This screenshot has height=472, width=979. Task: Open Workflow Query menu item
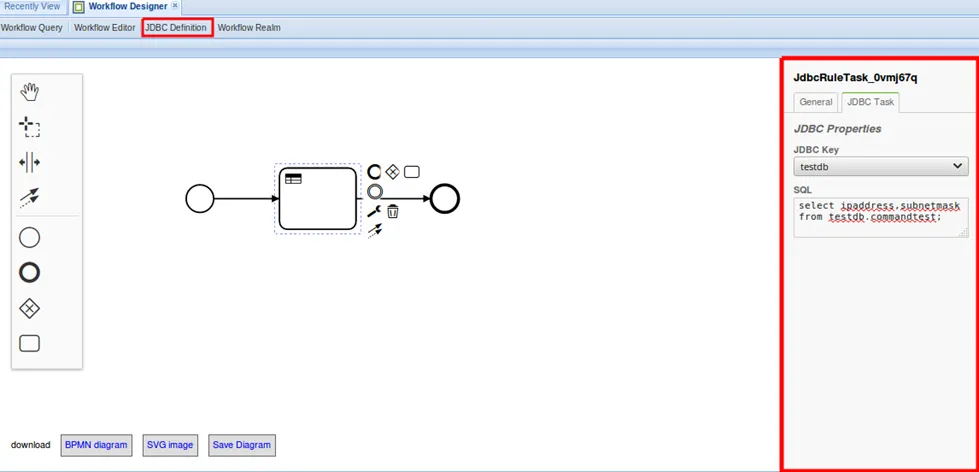coord(32,27)
